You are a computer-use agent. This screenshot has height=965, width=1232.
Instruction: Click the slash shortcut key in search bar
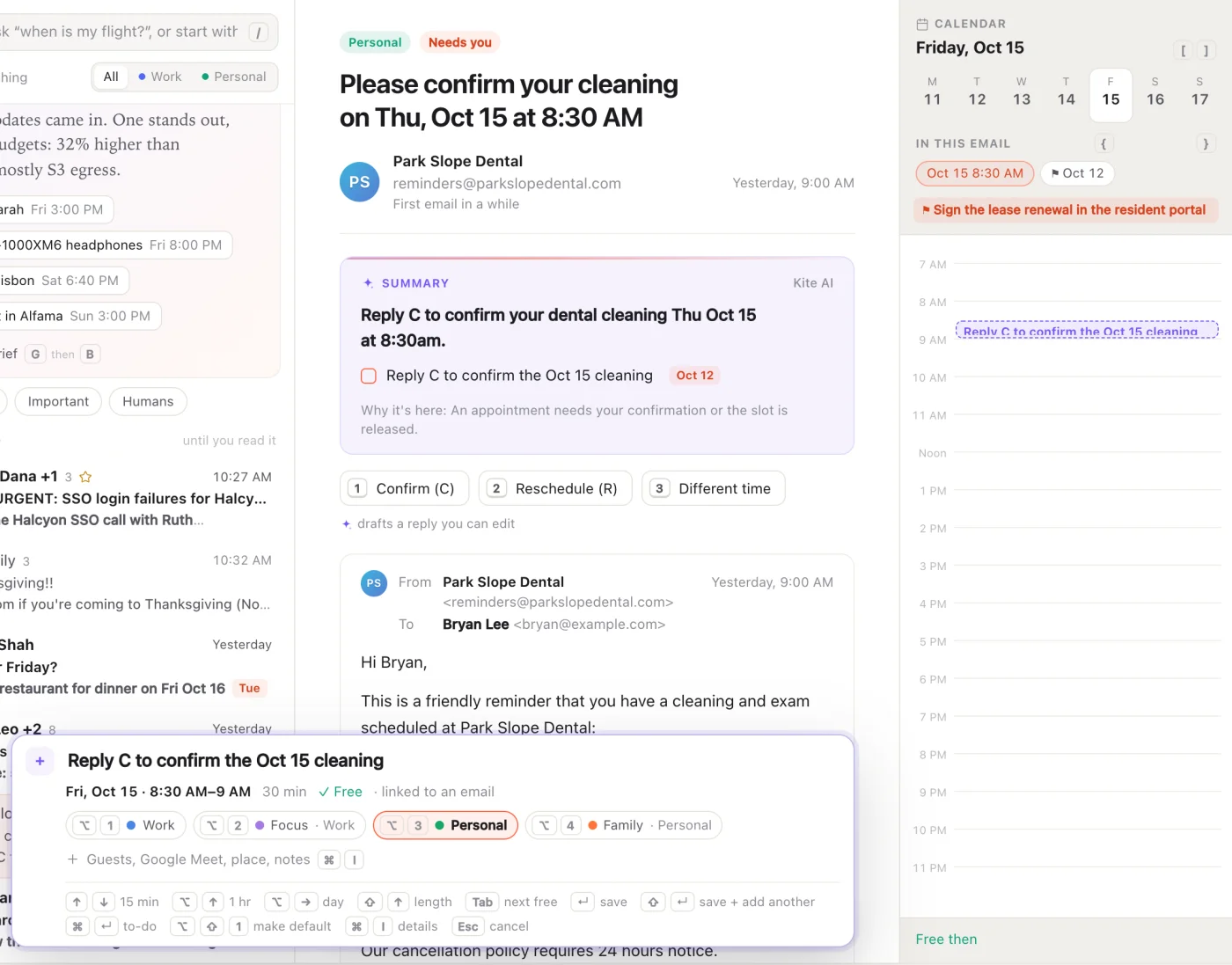point(259,33)
